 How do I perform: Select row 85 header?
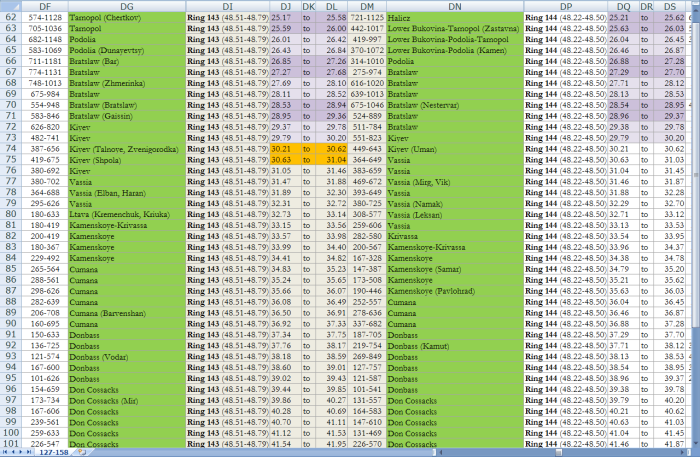point(10,269)
